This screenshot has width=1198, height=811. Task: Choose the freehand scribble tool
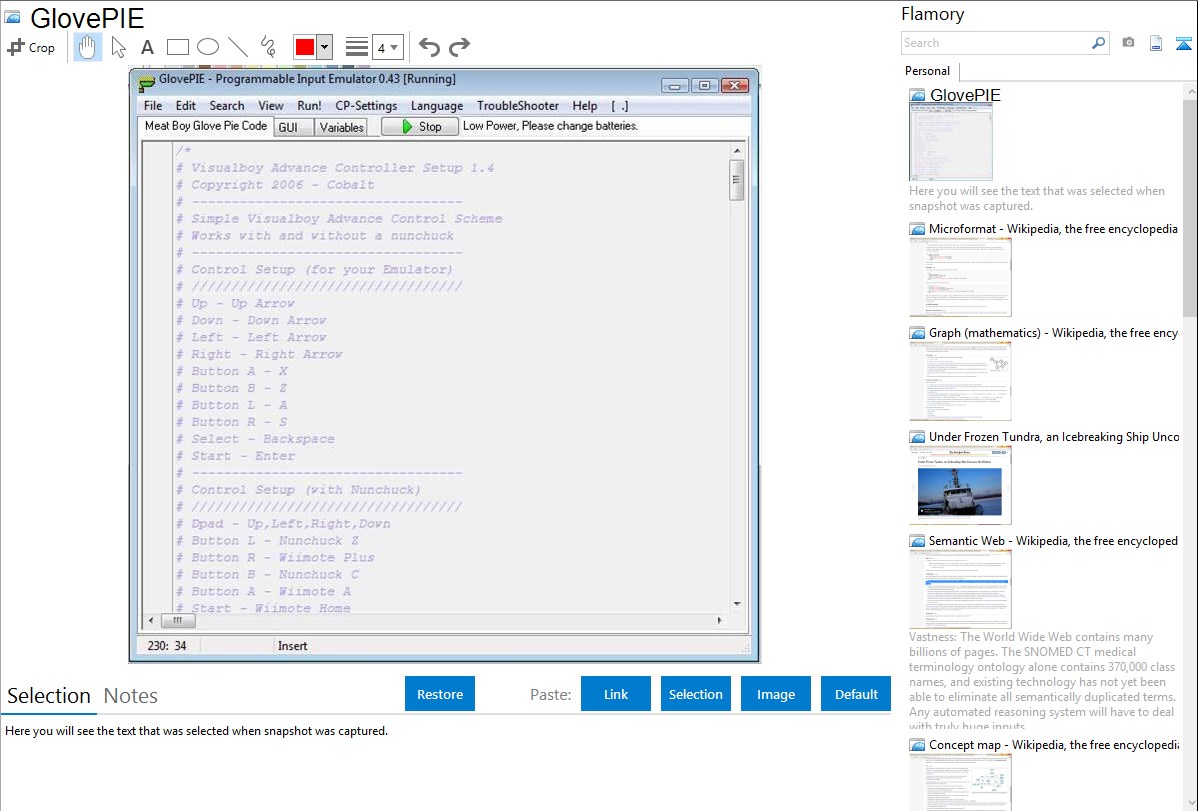tap(267, 47)
